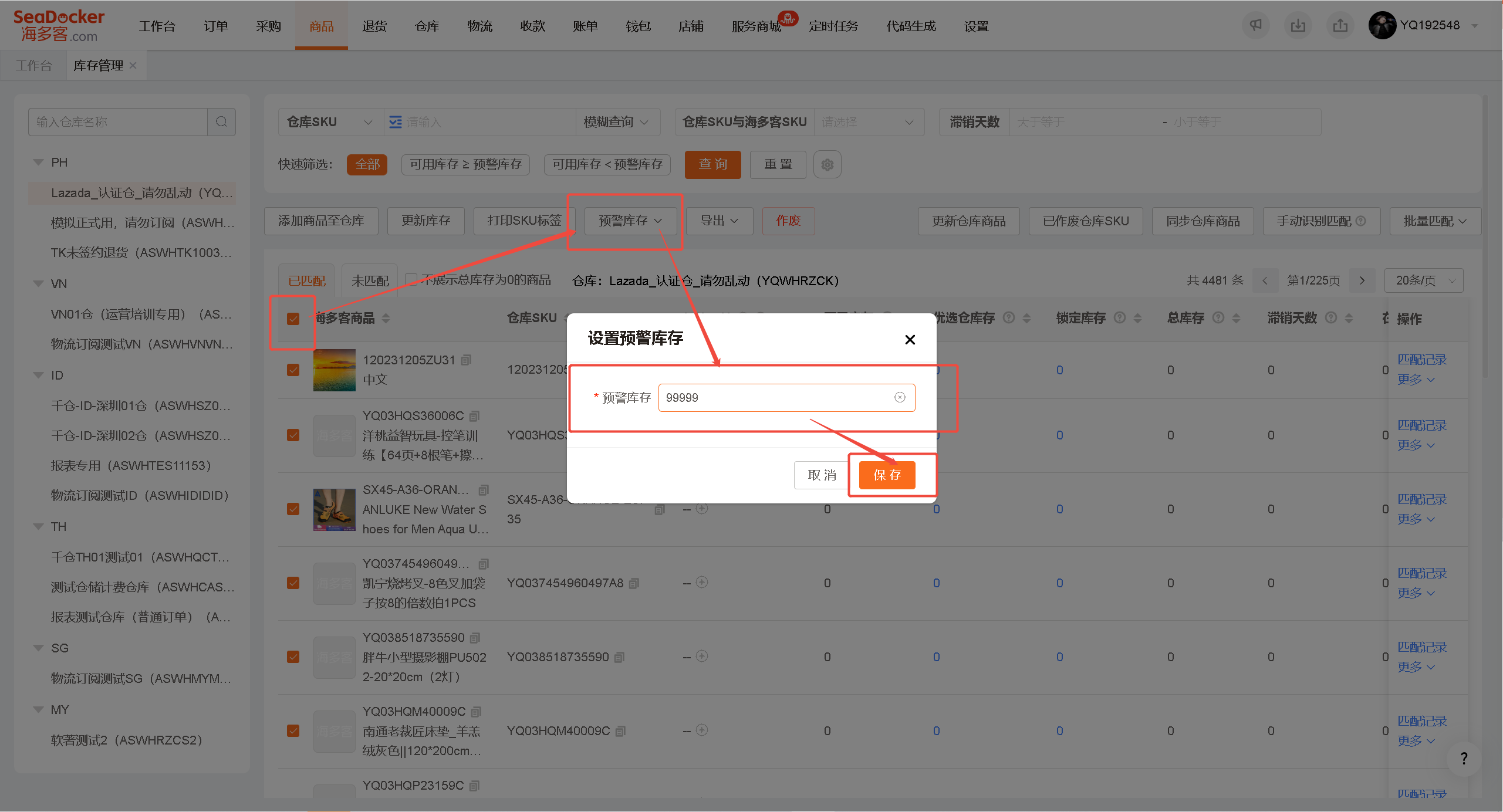Expand the 批量匹配 dropdown button
This screenshot has height=812, width=1503.
1435,221
